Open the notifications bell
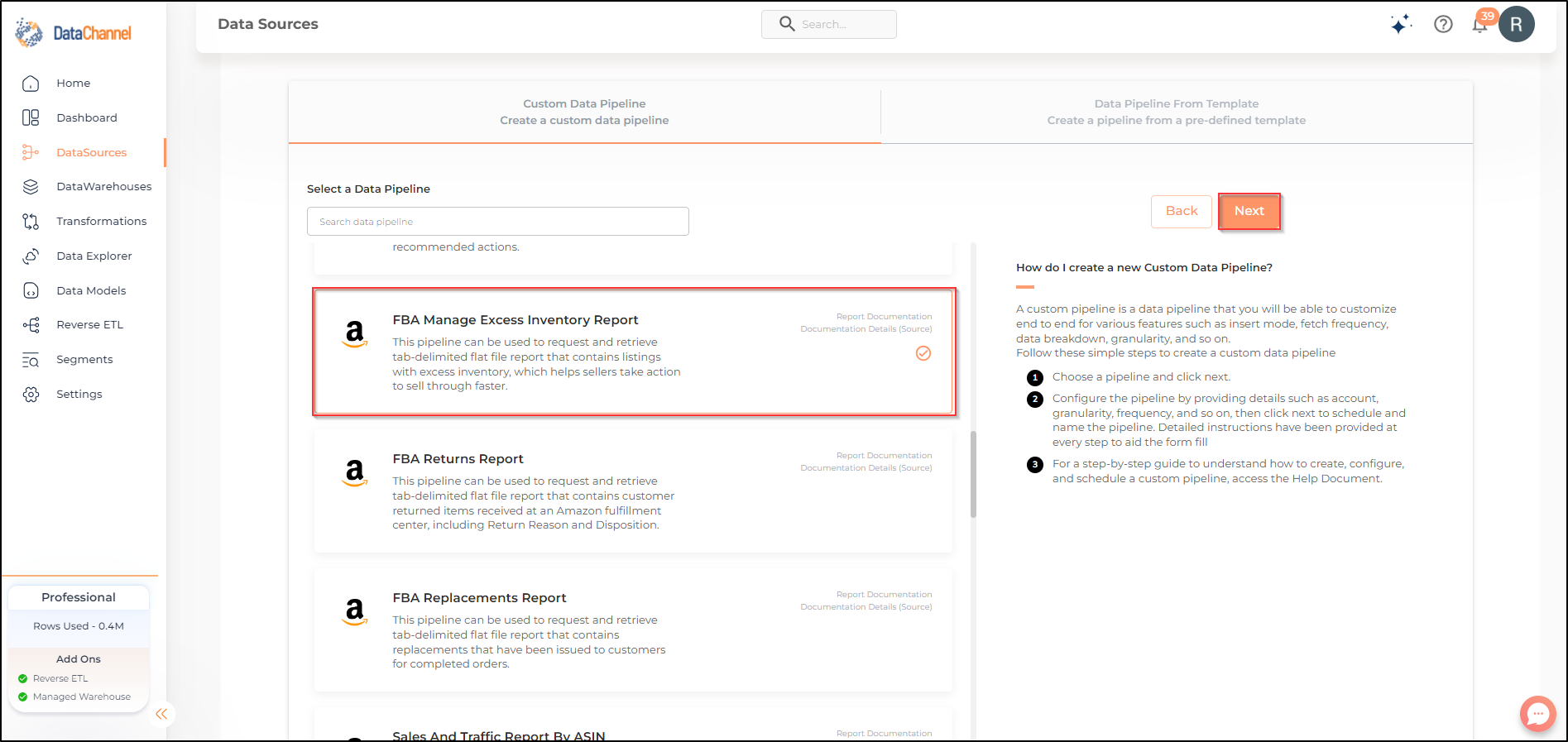 coord(1480,25)
